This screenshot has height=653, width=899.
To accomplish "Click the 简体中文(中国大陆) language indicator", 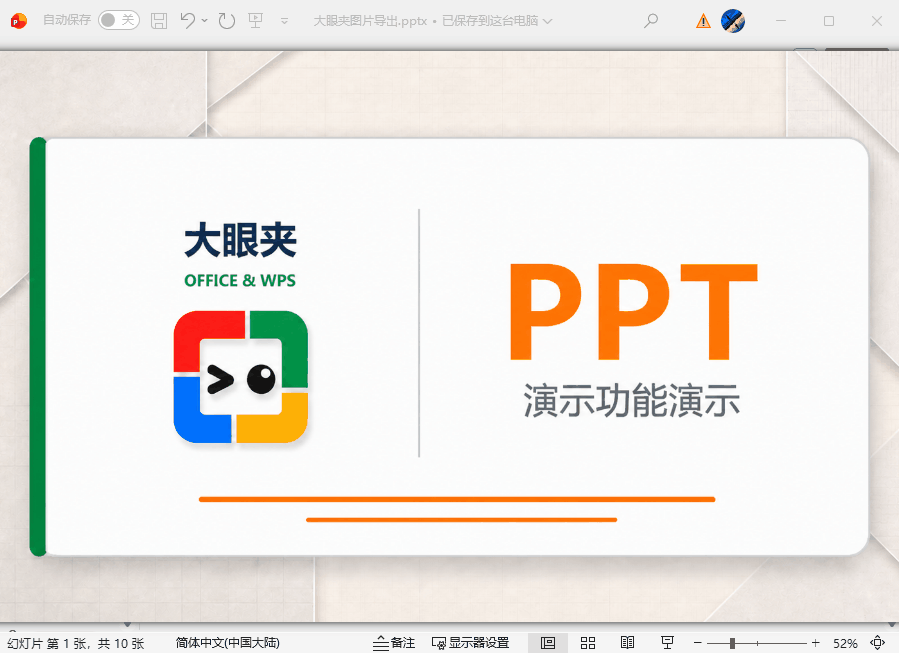I will (228, 643).
